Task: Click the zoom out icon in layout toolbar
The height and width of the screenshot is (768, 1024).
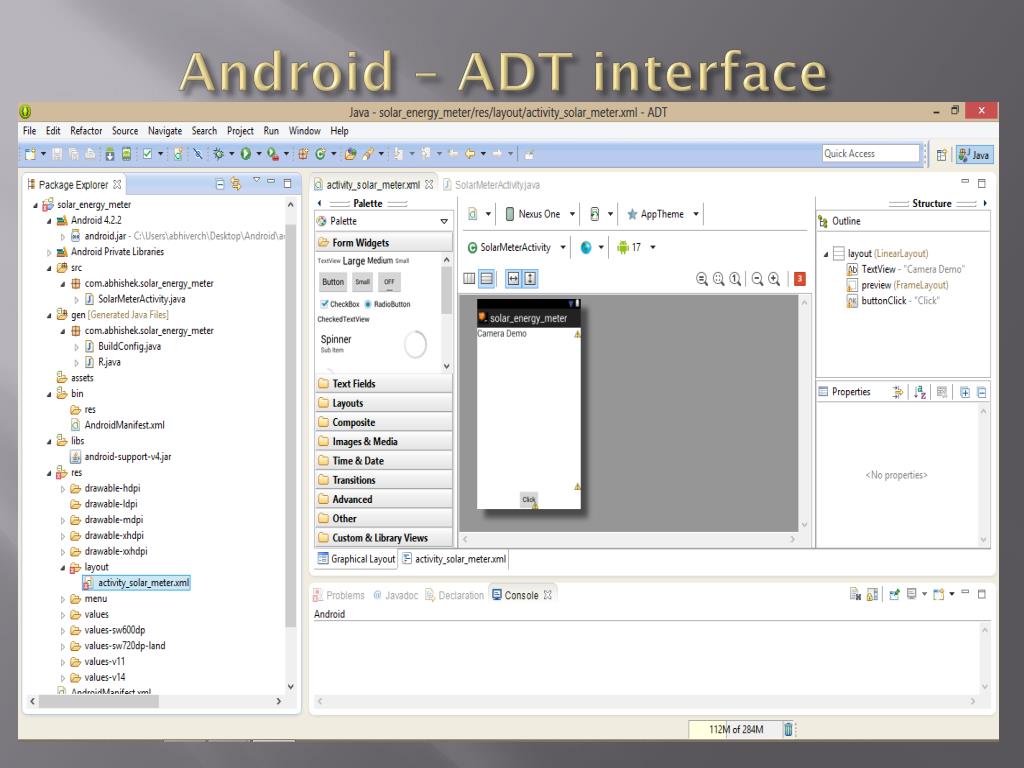Action: (x=758, y=279)
